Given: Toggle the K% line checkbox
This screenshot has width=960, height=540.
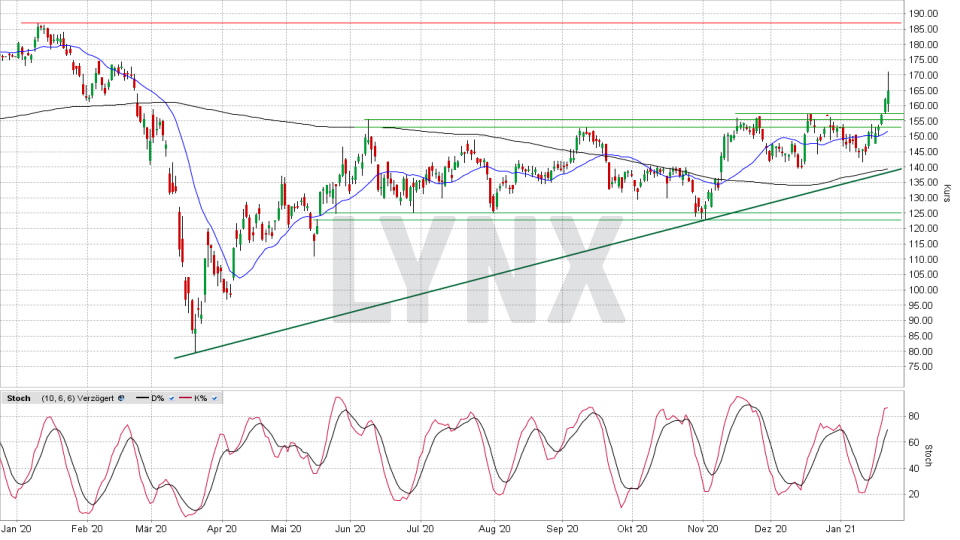Looking at the screenshot, I should click(x=214, y=399).
